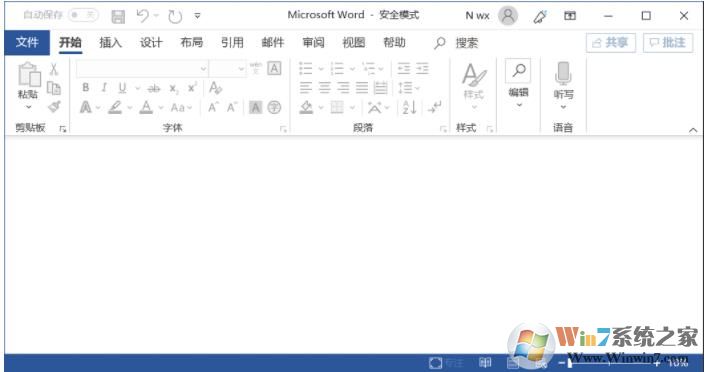
Task: Toggle Superscript formatting
Action: click(x=192, y=87)
